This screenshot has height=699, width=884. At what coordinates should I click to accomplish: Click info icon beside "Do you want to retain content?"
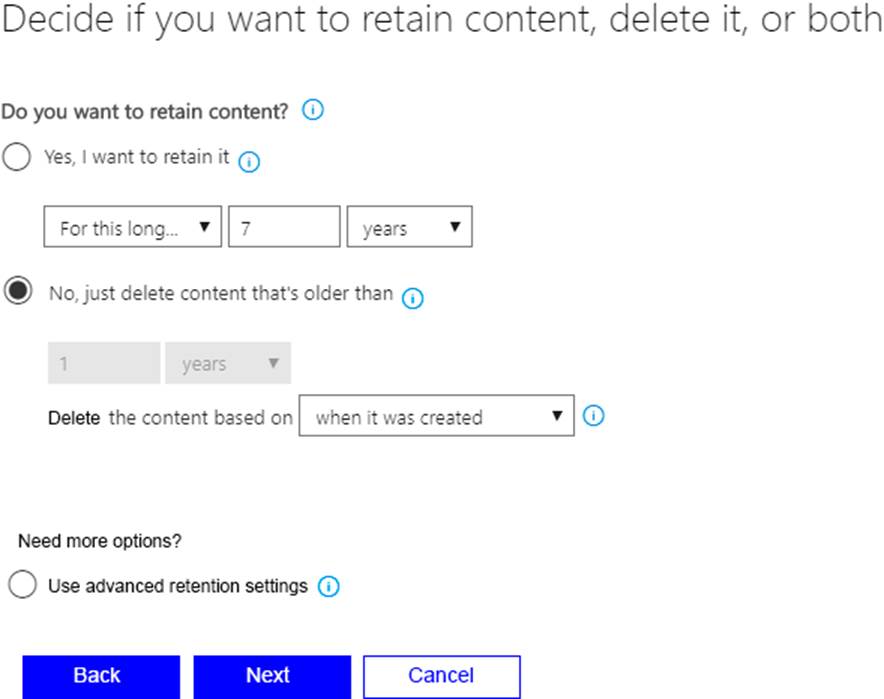(x=313, y=111)
